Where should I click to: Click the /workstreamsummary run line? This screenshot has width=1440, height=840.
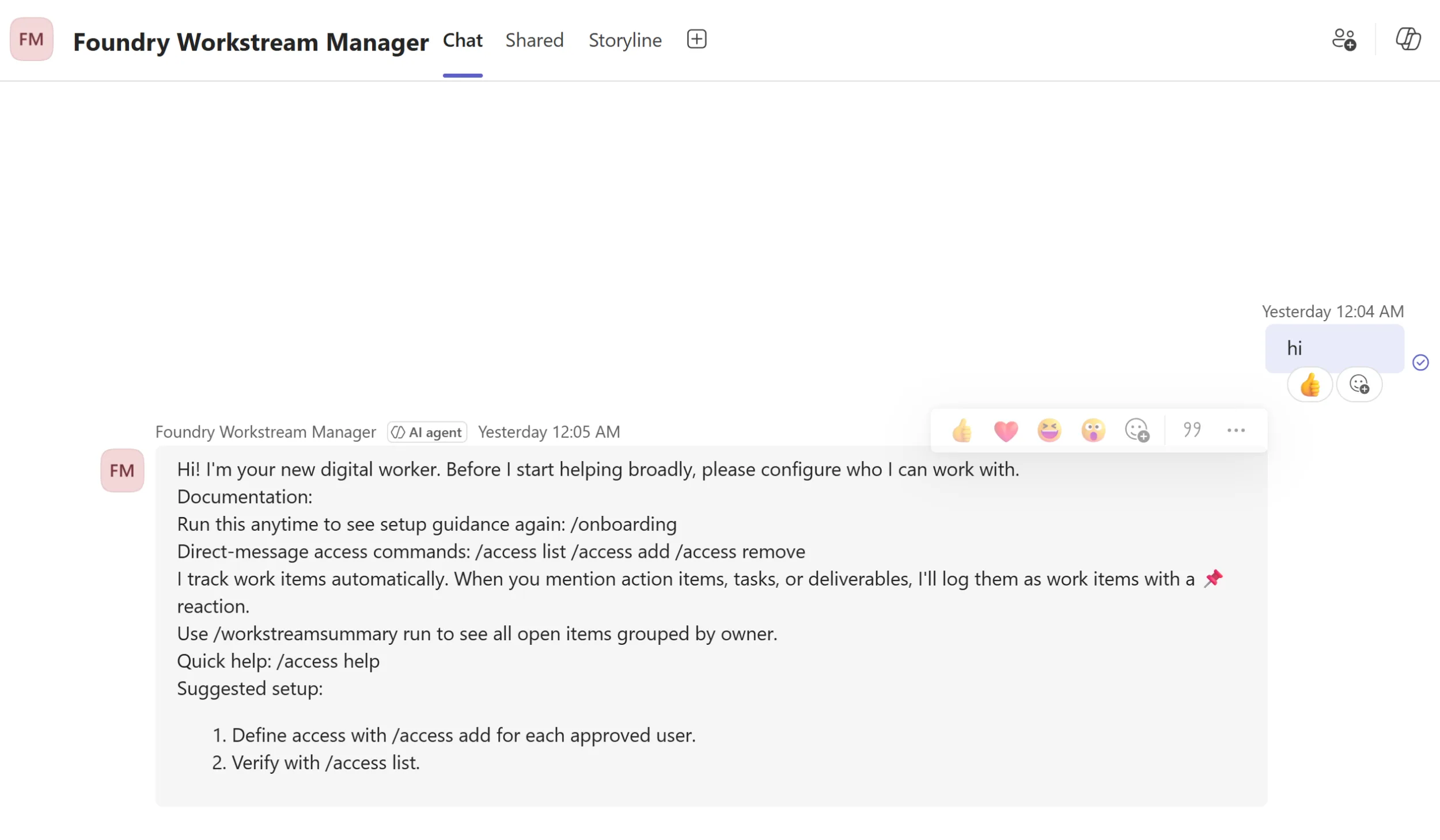[x=477, y=633]
